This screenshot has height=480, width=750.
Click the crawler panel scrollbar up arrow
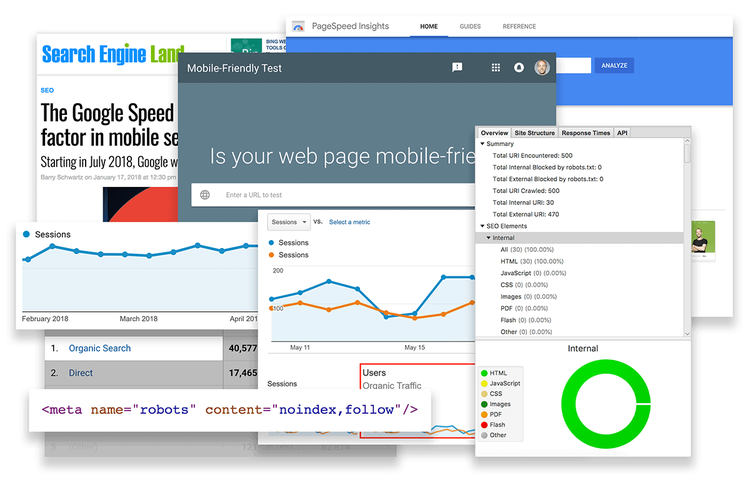pos(687,141)
